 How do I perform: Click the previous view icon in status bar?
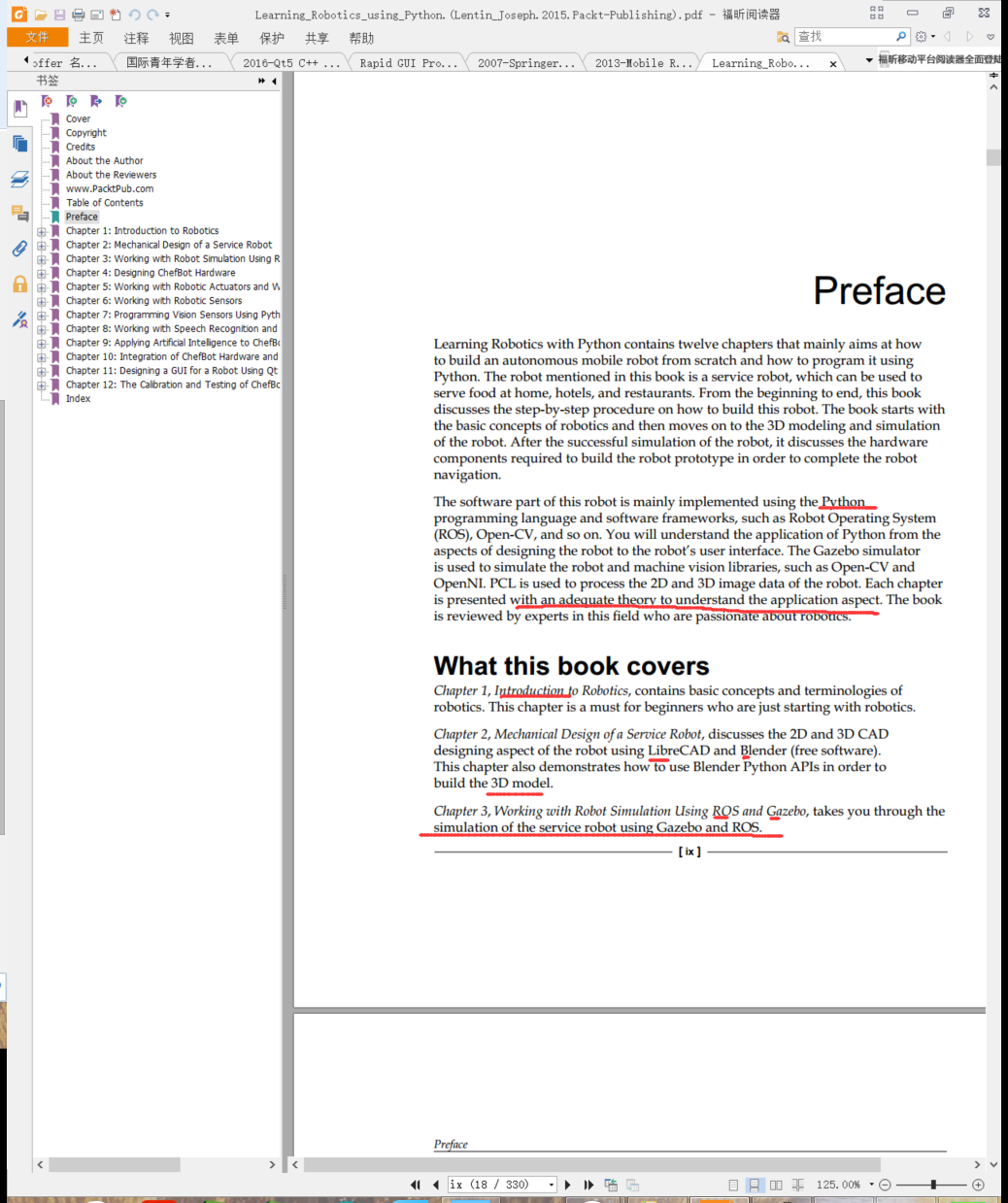coord(611,1185)
